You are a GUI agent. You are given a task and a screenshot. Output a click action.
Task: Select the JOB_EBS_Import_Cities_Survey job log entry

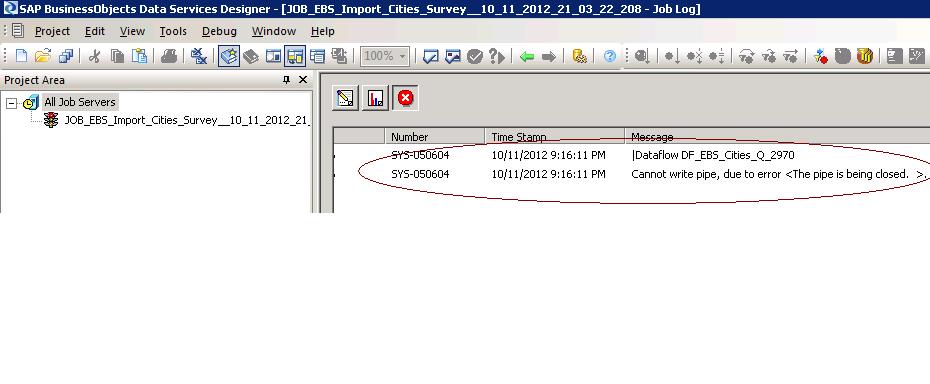tap(187, 120)
